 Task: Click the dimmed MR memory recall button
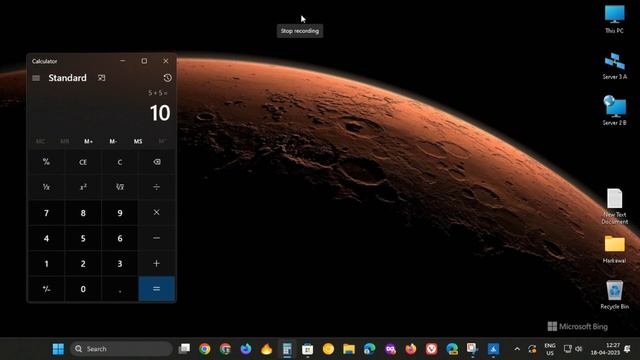point(64,141)
